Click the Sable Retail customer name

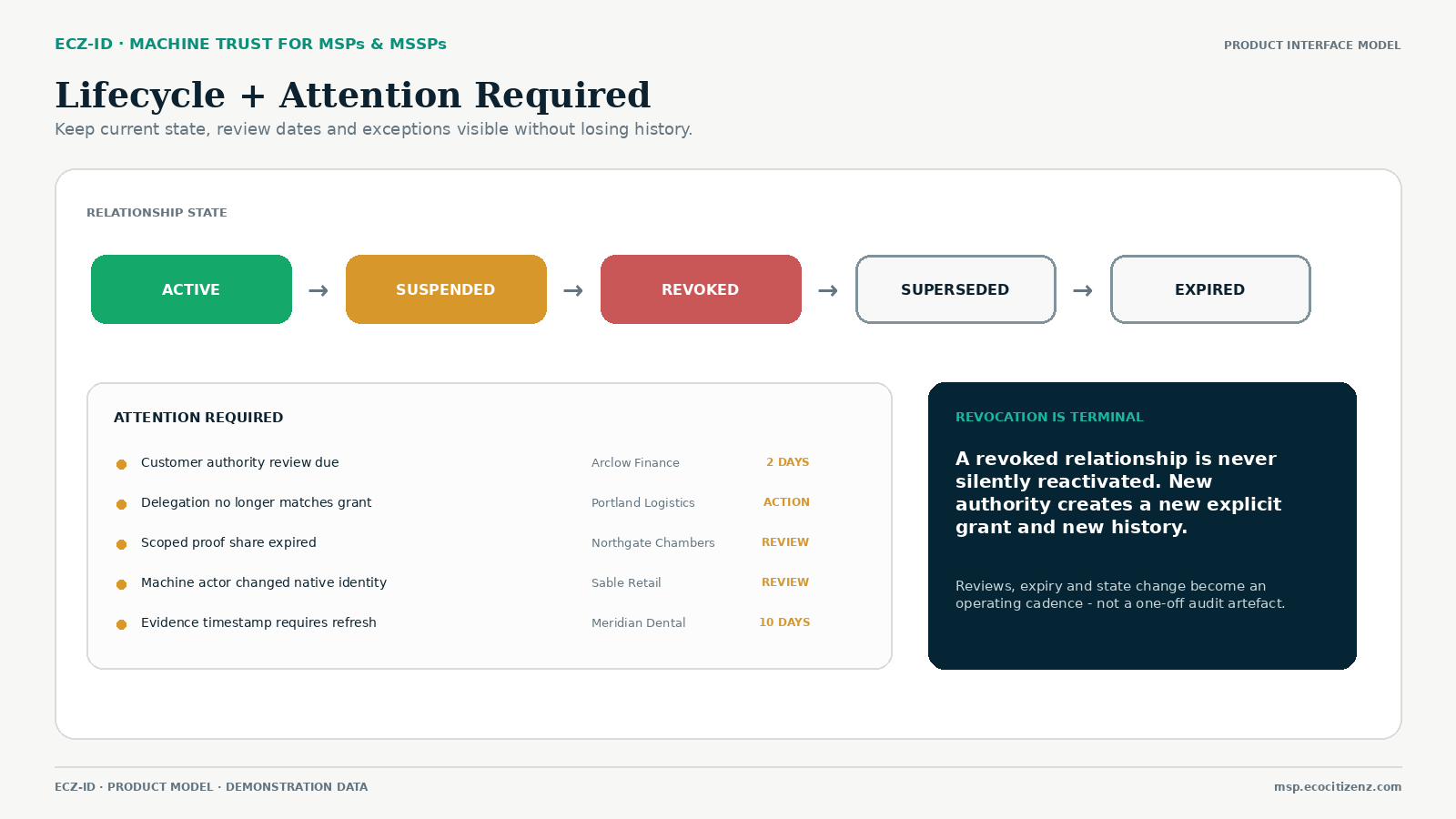tap(626, 582)
